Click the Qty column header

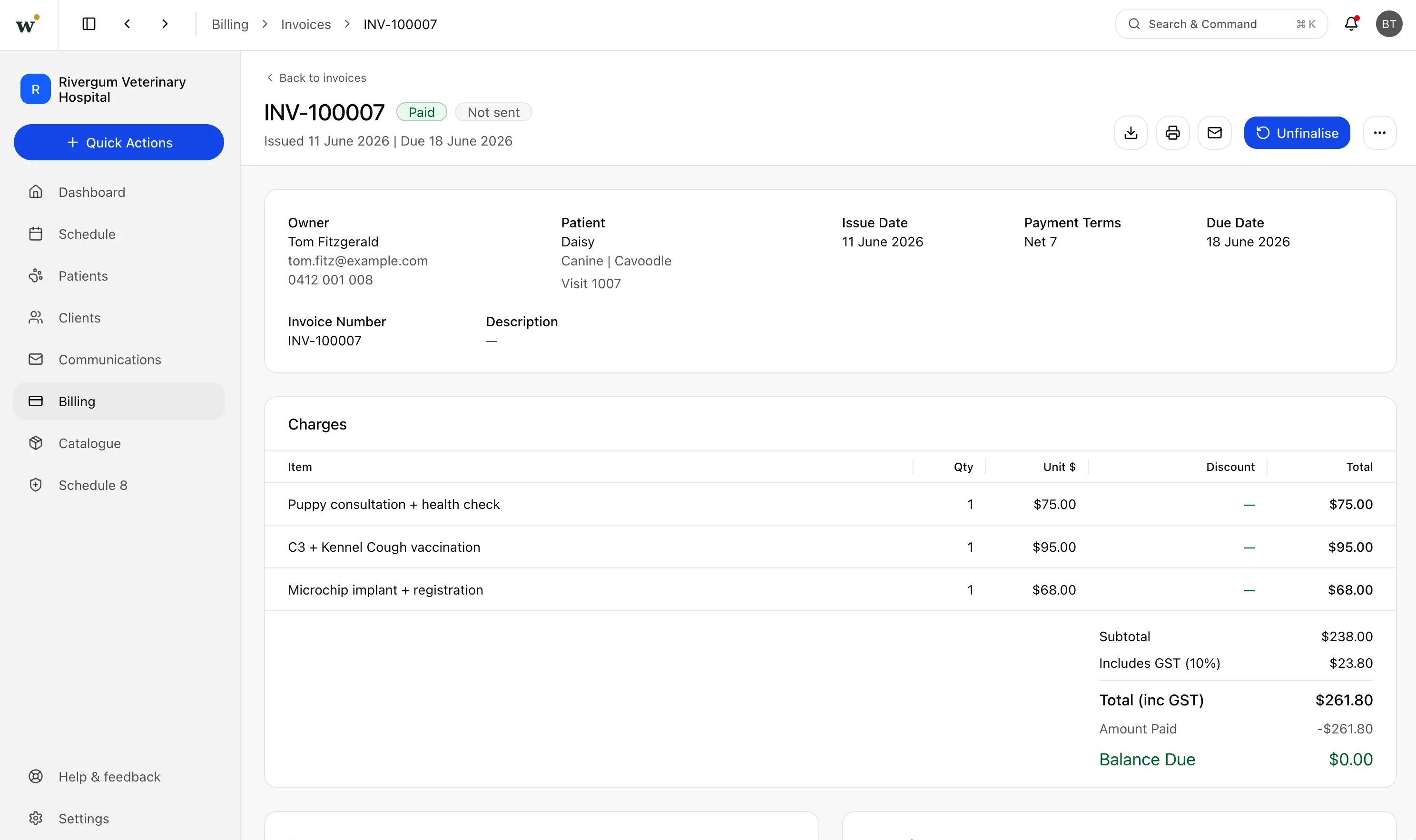pyautogui.click(x=963, y=467)
